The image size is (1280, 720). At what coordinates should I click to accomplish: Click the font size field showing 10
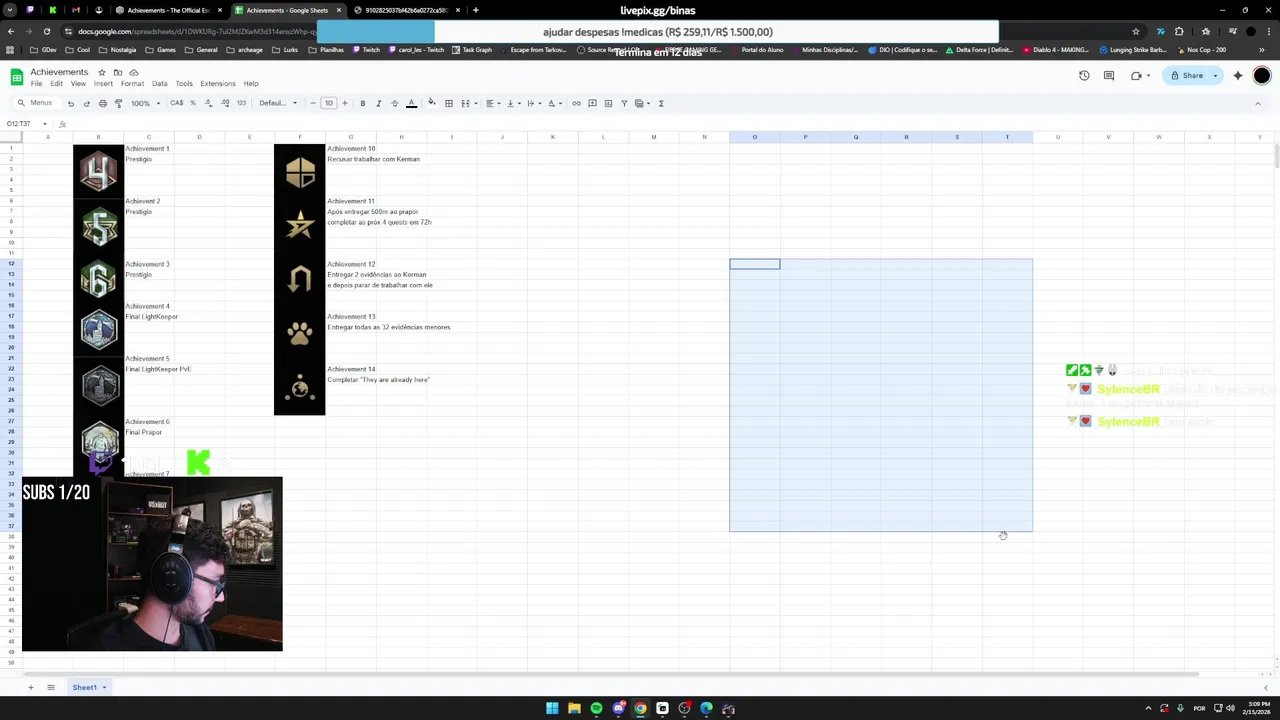tap(328, 103)
